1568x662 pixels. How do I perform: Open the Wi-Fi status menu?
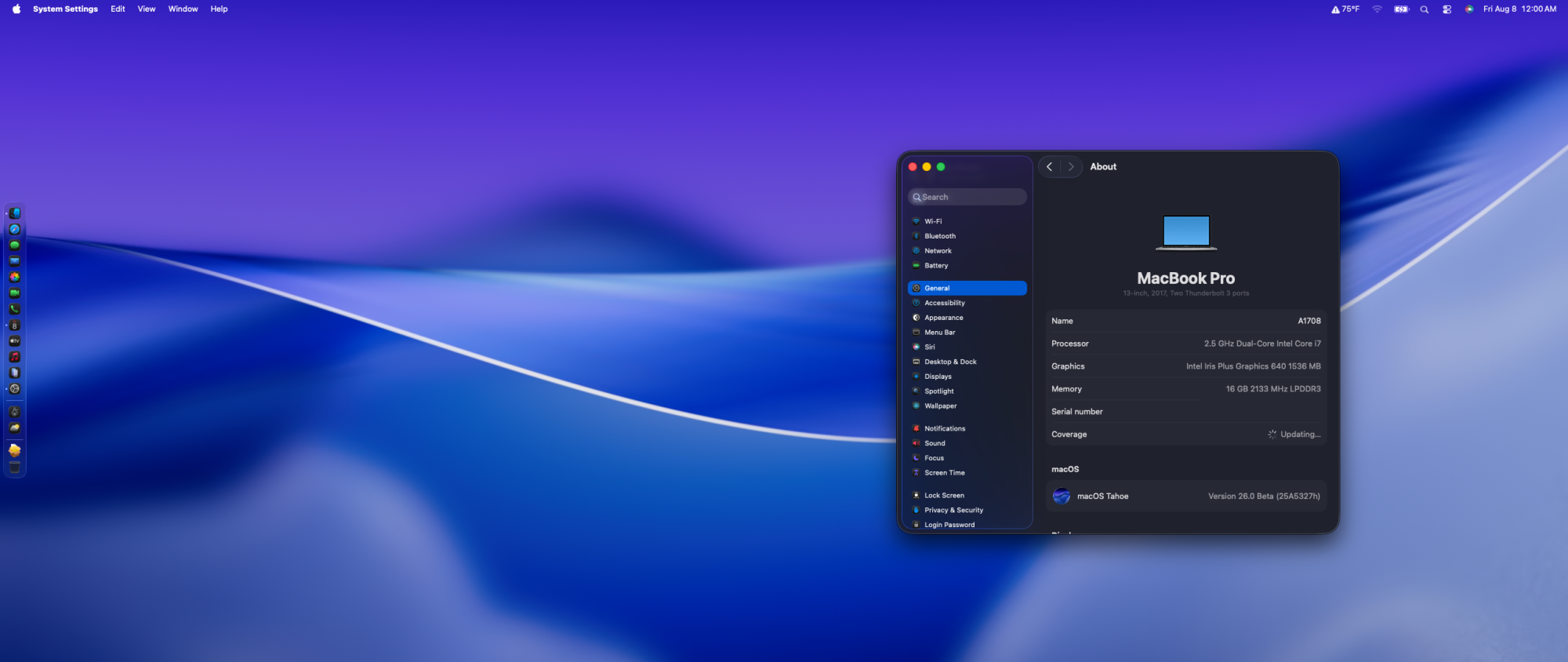coord(1377,9)
